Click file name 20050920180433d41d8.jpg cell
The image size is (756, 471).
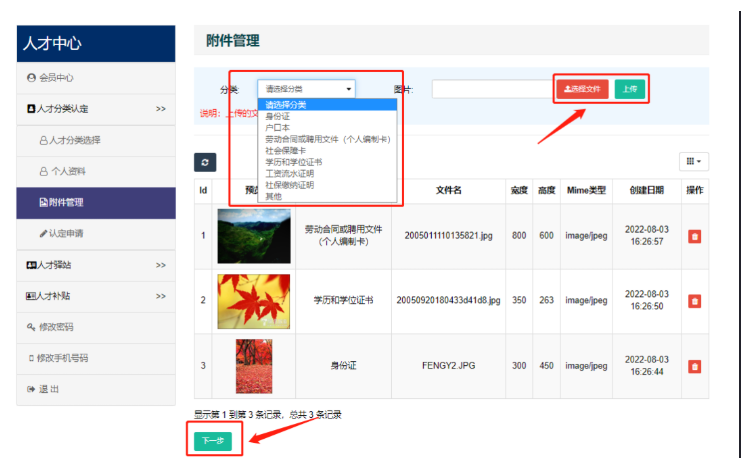tap(448, 300)
